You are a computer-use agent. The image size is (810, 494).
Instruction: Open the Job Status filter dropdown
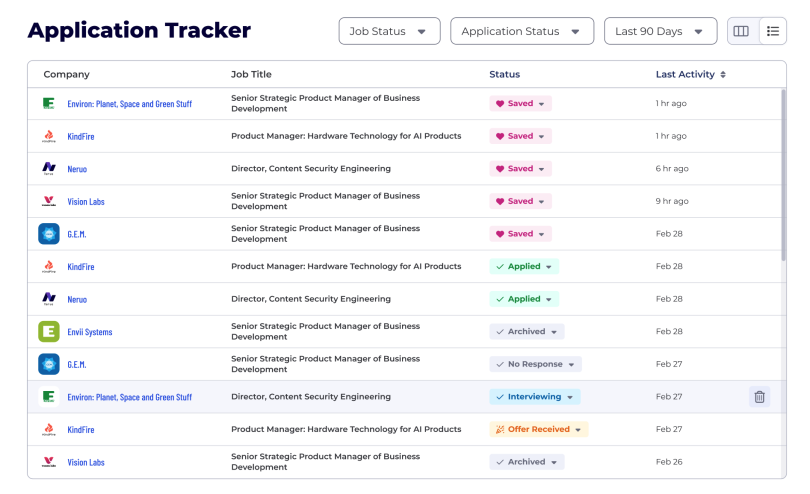coord(390,31)
